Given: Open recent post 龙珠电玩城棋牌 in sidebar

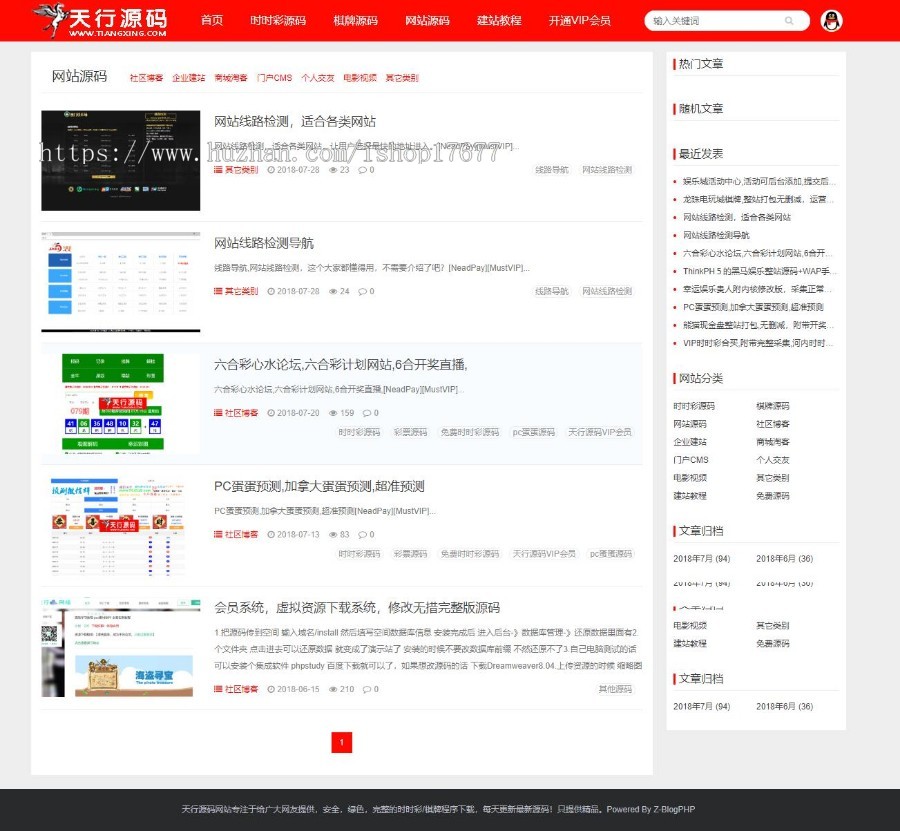Looking at the screenshot, I should pos(758,199).
